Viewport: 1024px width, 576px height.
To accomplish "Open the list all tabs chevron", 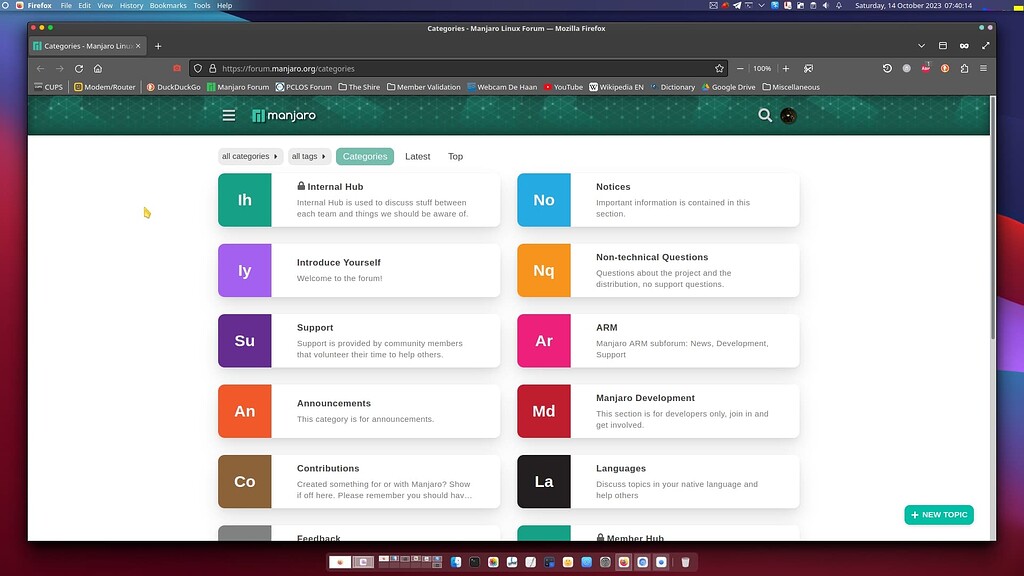I will click(x=922, y=45).
